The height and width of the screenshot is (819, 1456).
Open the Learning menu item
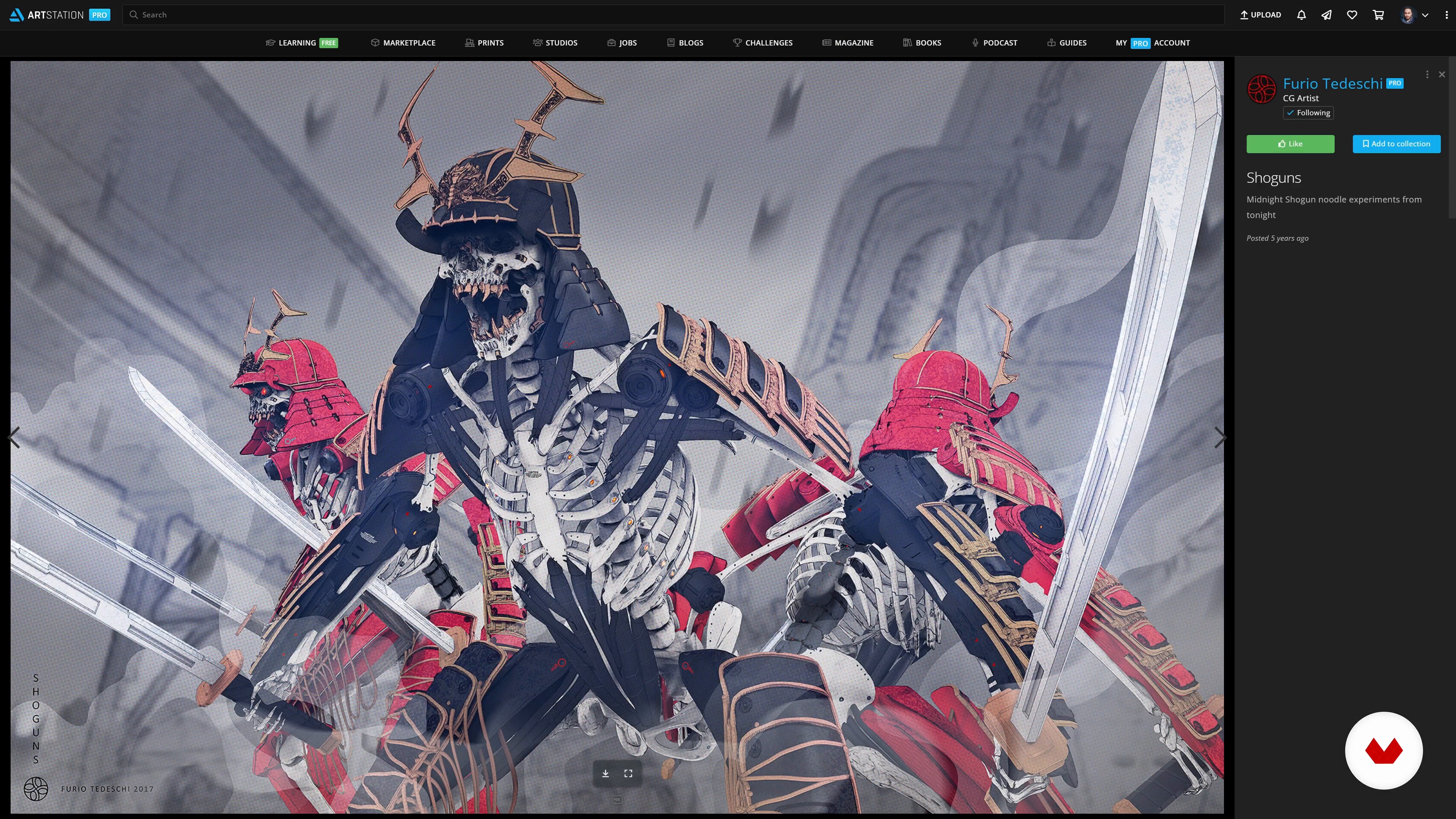click(x=302, y=43)
